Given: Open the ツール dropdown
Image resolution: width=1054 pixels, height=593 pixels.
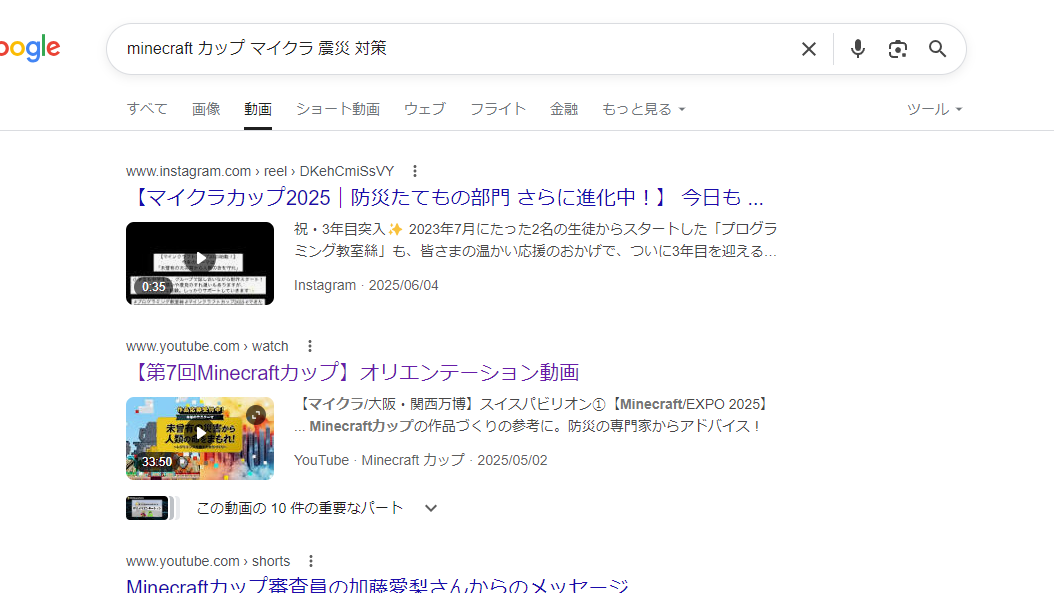Looking at the screenshot, I should (934, 109).
